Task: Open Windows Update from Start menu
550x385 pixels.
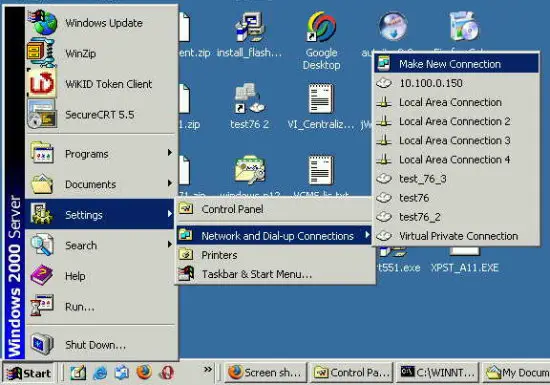Action: click(x=101, y=23)
